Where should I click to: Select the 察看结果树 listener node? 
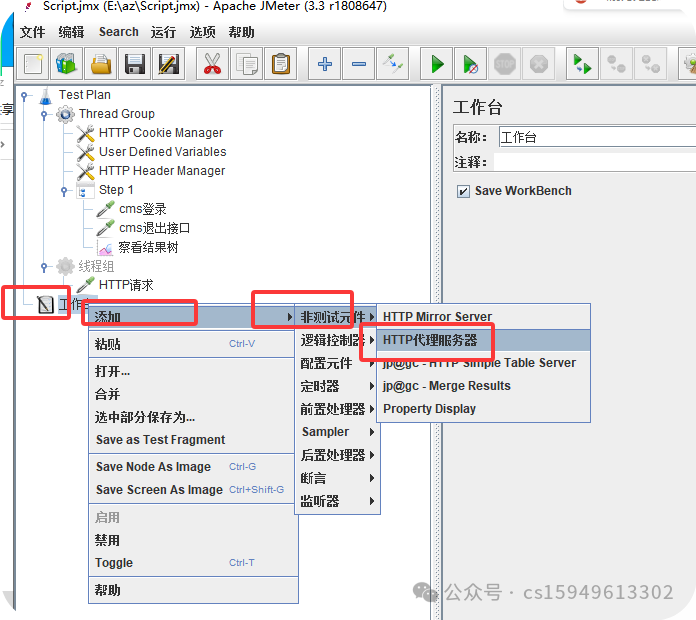click(x=148, y=248)
